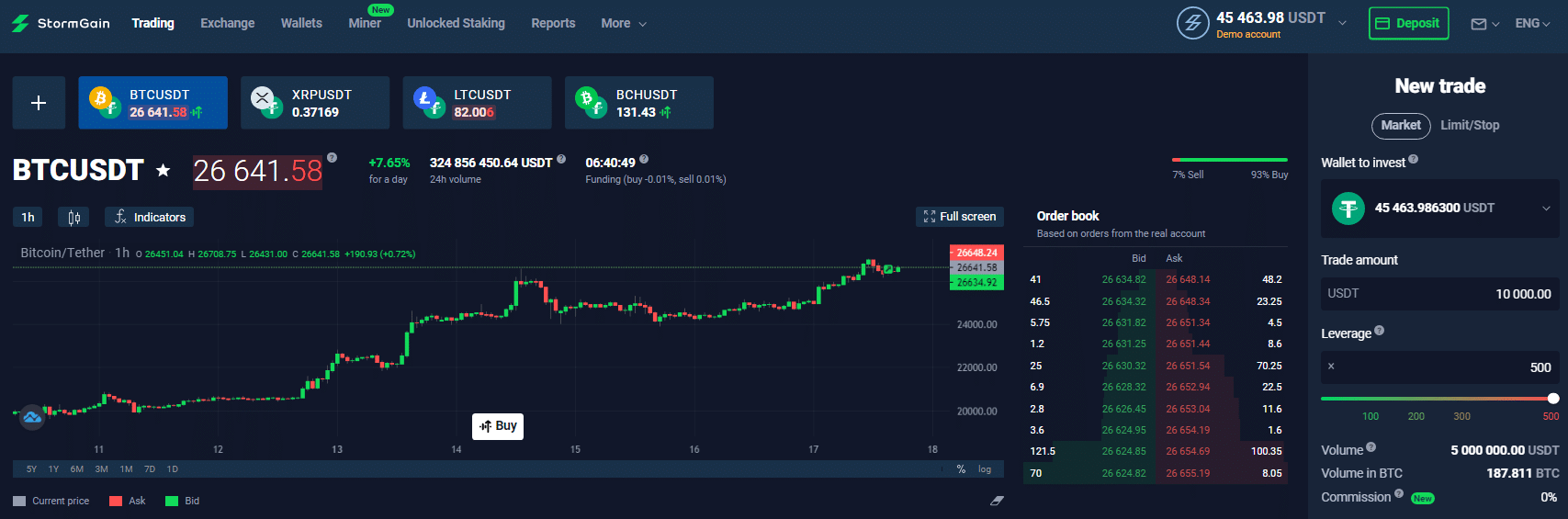The height and width of the screenshot is (519, 1568).
Task: Open the Reports page
Action: tap(553, 23)
